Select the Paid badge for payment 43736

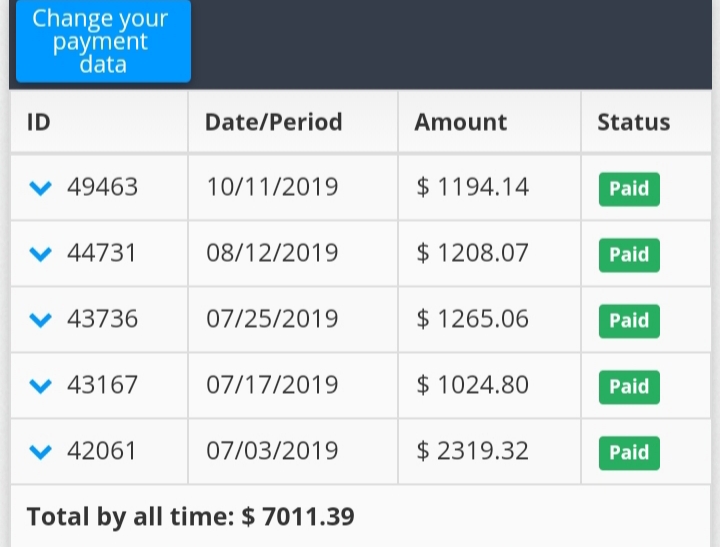click(629, 321)
